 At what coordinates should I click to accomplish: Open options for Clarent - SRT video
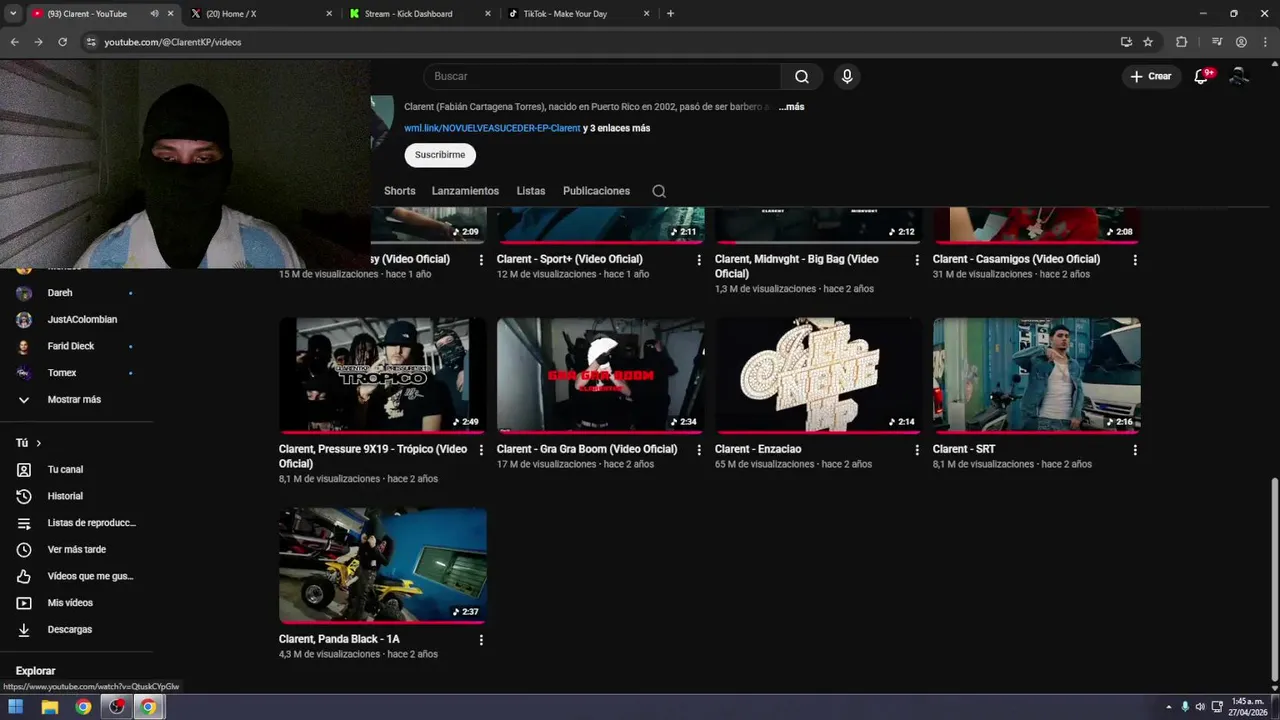click(1135, 450)
